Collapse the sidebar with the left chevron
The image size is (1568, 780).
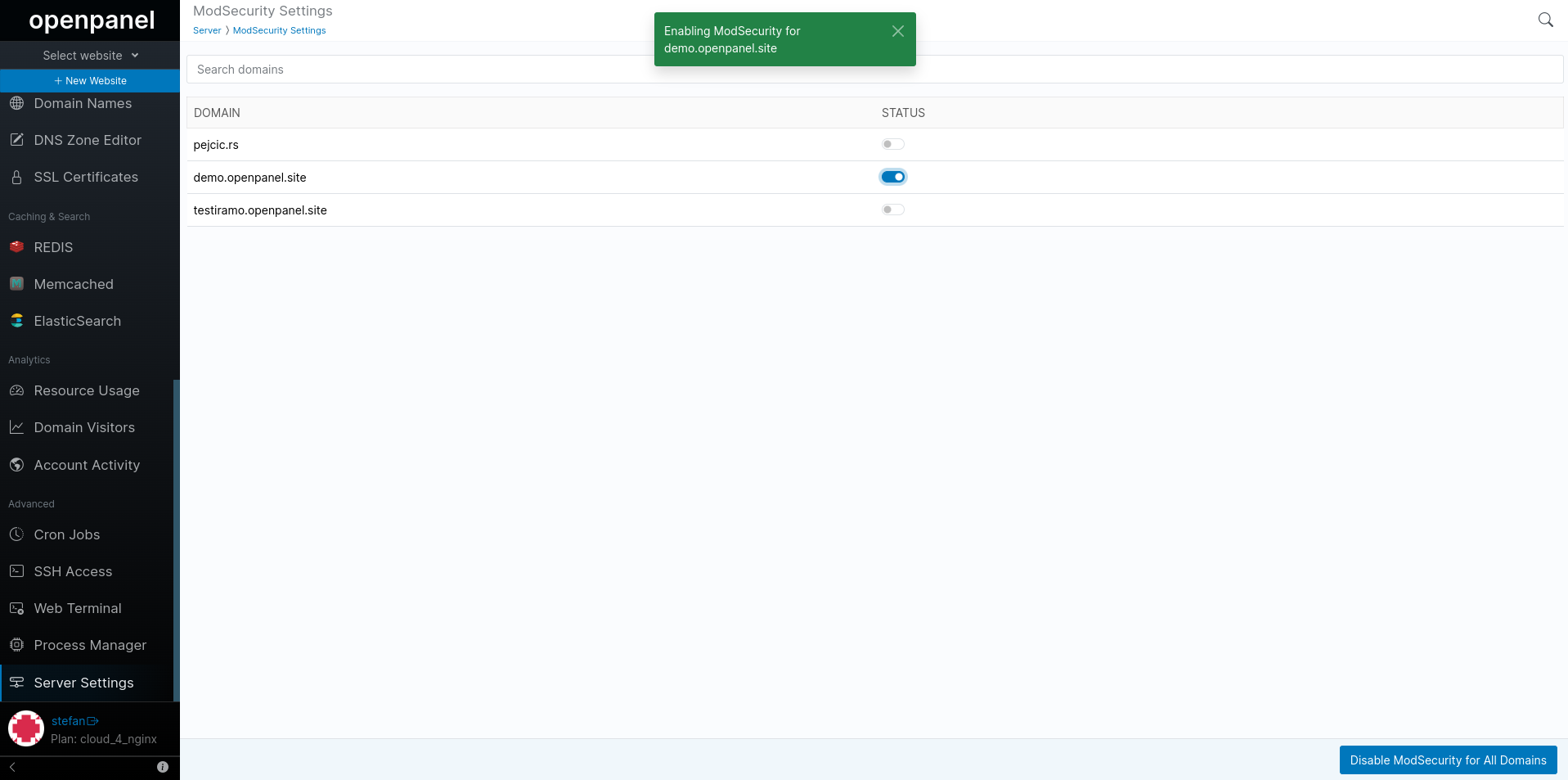[12, 767]
